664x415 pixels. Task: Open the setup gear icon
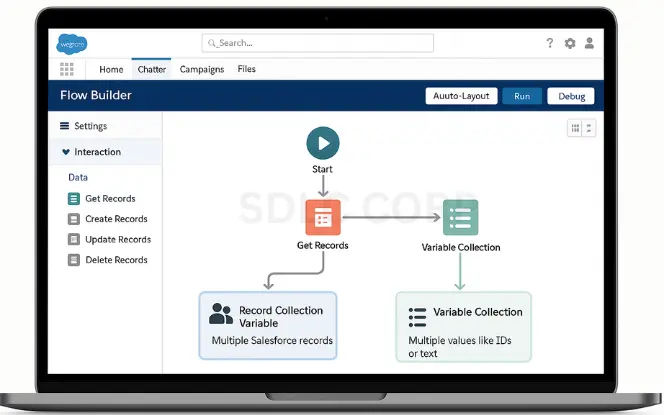pos(570,43)
